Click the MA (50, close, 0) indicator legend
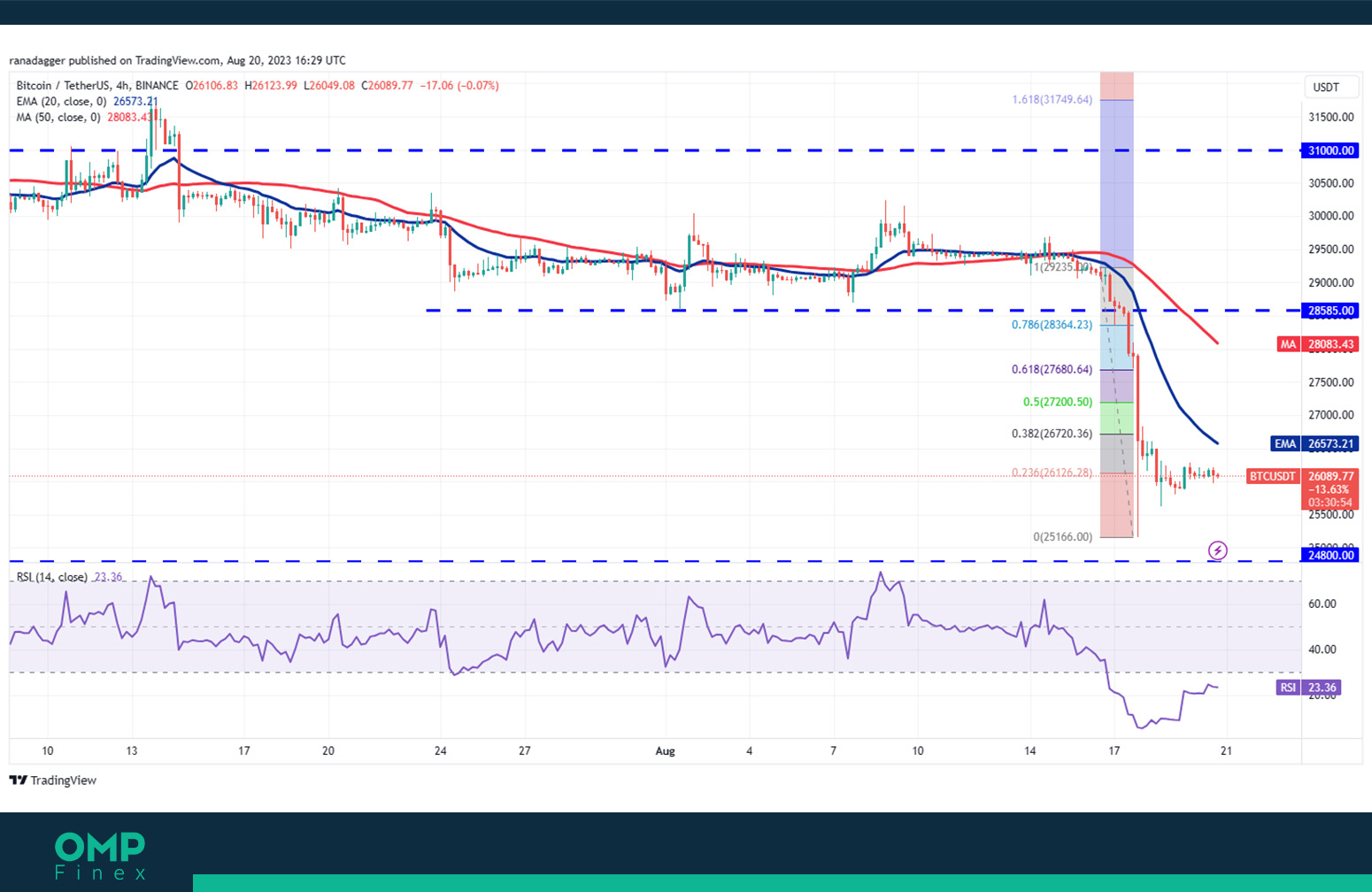Image resolution: width=1372 pixels, height=892 pixels. coord(84,118)
